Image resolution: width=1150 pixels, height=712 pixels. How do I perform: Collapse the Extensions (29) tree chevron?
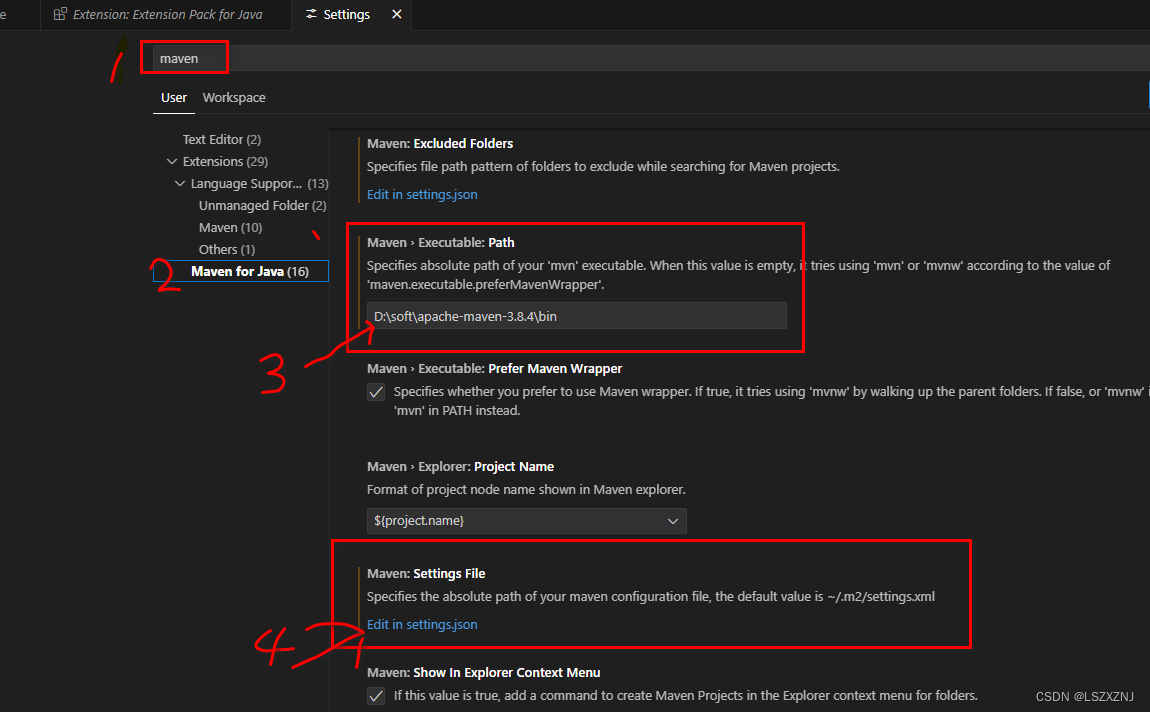point(172,161)
